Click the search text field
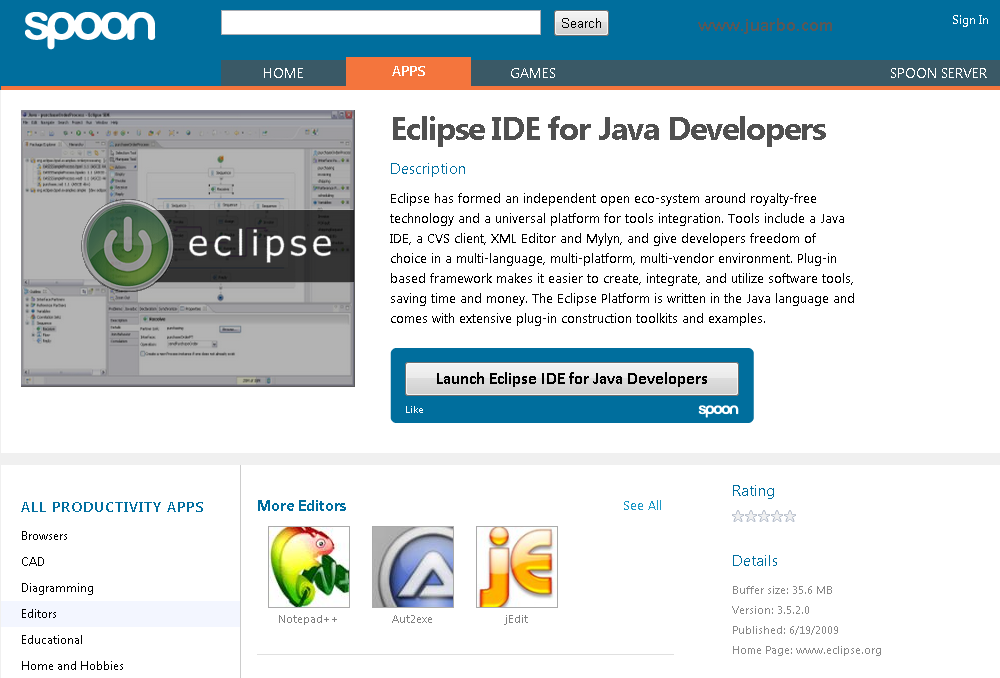Image resolution: width=1000 pixels, height=678 pixels. (x=381, y=23)
